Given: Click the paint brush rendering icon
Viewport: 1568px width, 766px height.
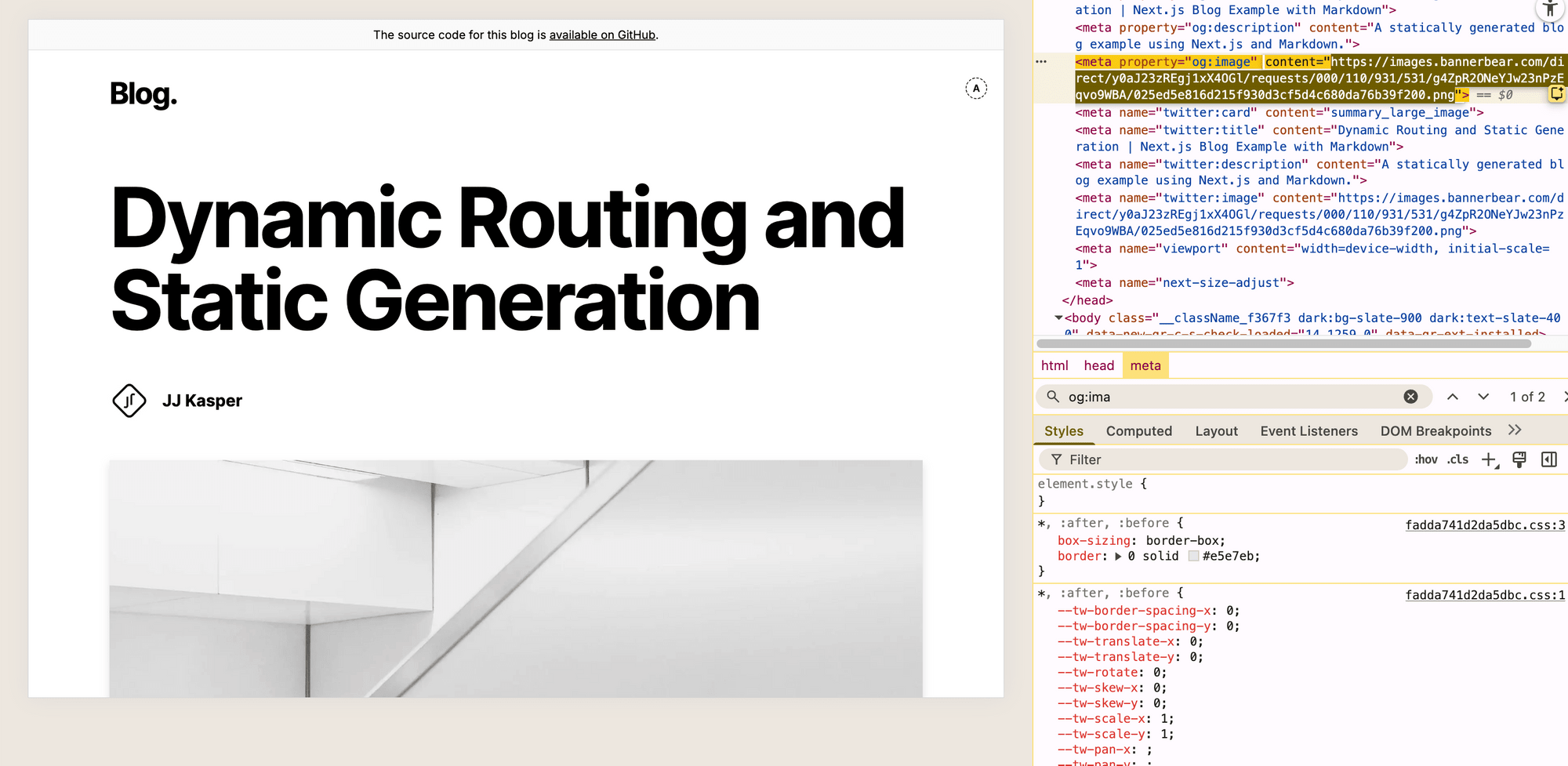Looking at the screenshot, I should click(x=1519, y=459).
